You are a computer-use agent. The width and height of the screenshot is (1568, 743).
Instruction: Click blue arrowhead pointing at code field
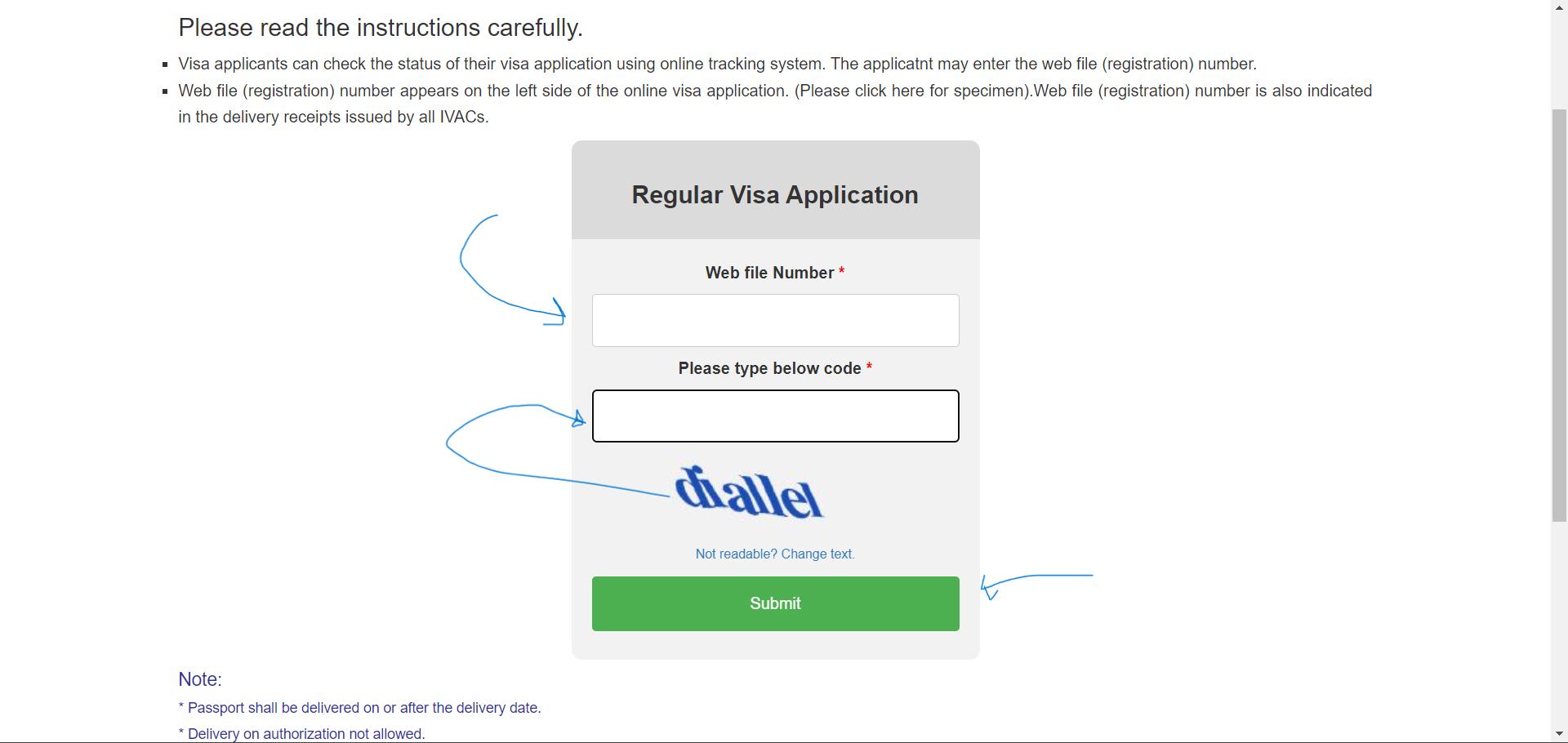coord(579,420)
